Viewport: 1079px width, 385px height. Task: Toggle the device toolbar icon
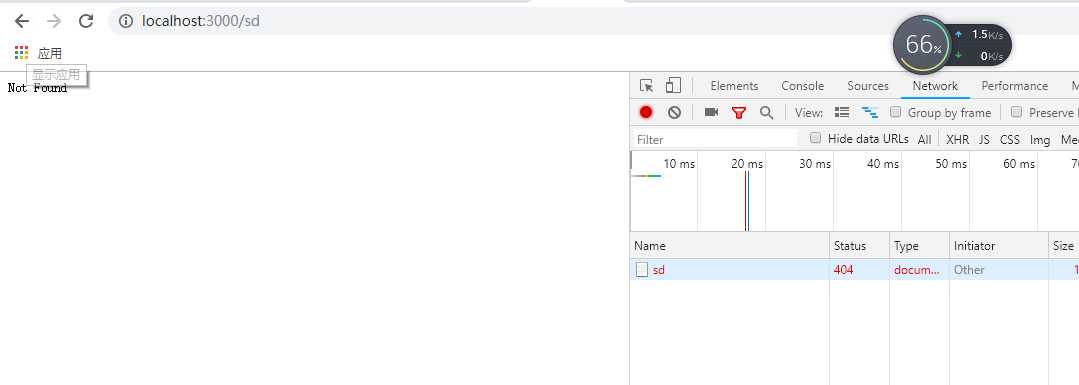(673, 85)
